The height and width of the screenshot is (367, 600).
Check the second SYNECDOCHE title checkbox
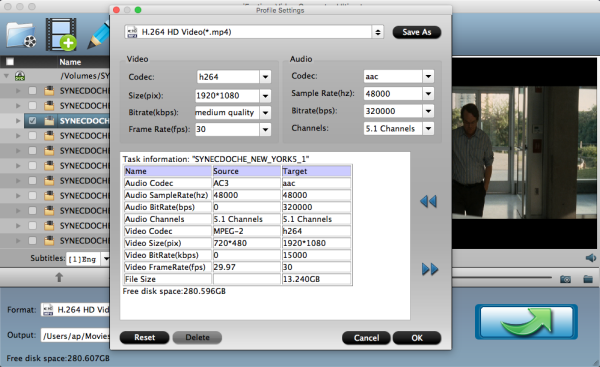click(33, 106)
